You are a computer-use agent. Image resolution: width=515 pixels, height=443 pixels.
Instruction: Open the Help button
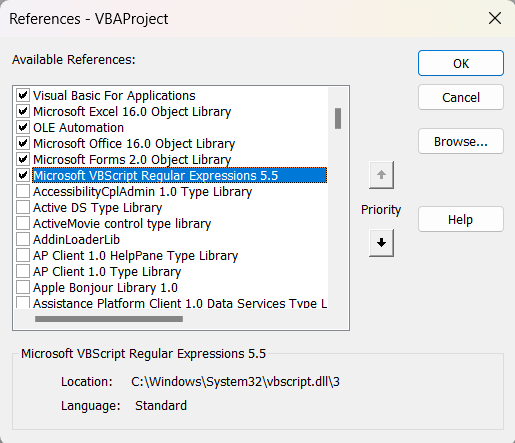461,219
